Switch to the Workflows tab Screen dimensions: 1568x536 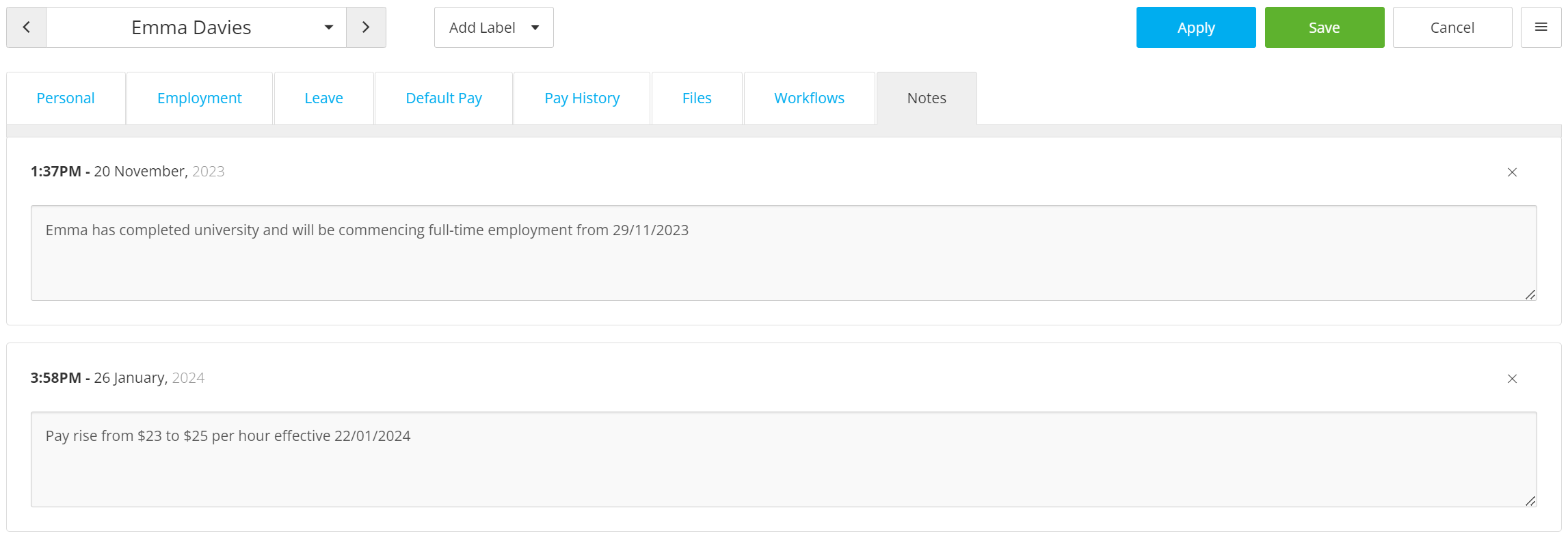810,98
